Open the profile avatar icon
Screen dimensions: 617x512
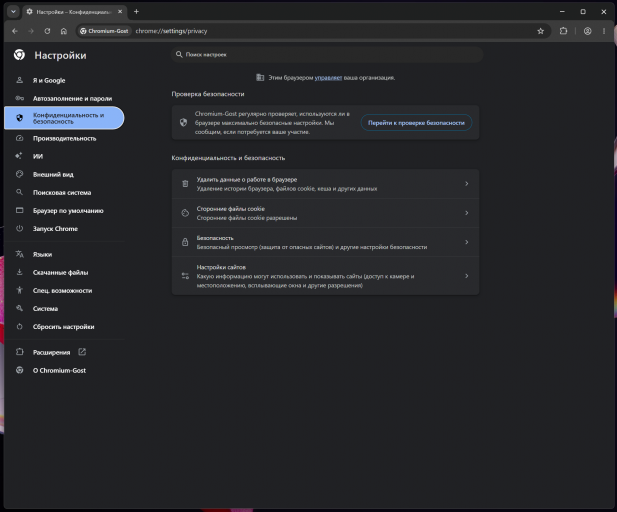coord(587,31)
